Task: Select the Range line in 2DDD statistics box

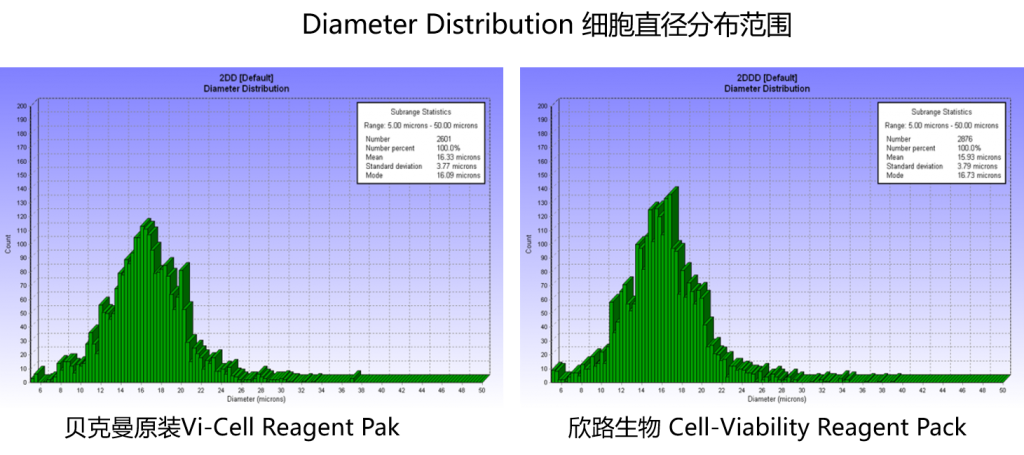Action: pyautogui.click(x=940, y=125)
